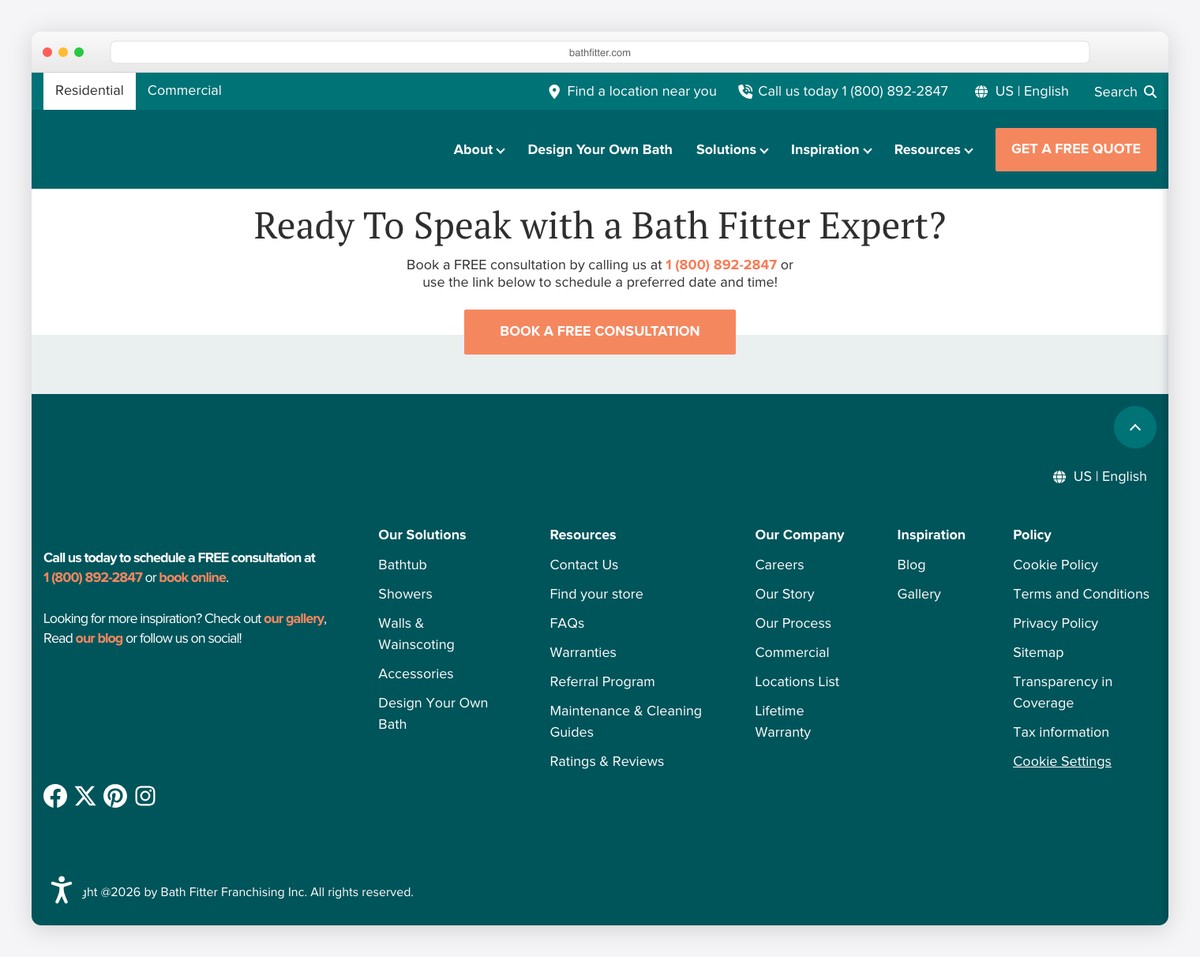
Task: Open the Sitemap link
Action: click(x=1038, y=652)
